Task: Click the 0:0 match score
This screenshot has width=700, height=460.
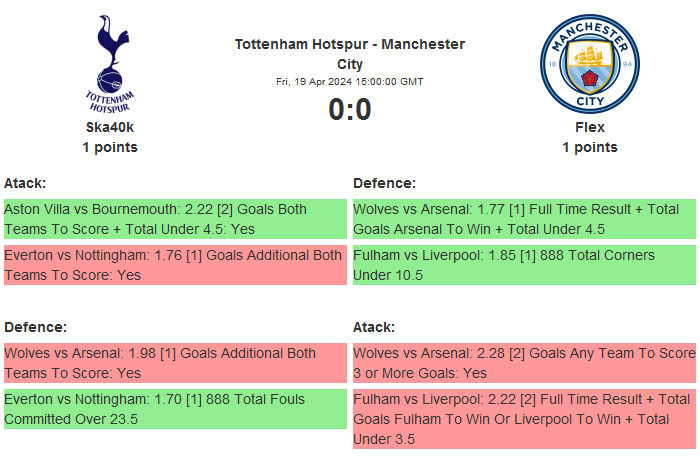Action: point(350,109)
